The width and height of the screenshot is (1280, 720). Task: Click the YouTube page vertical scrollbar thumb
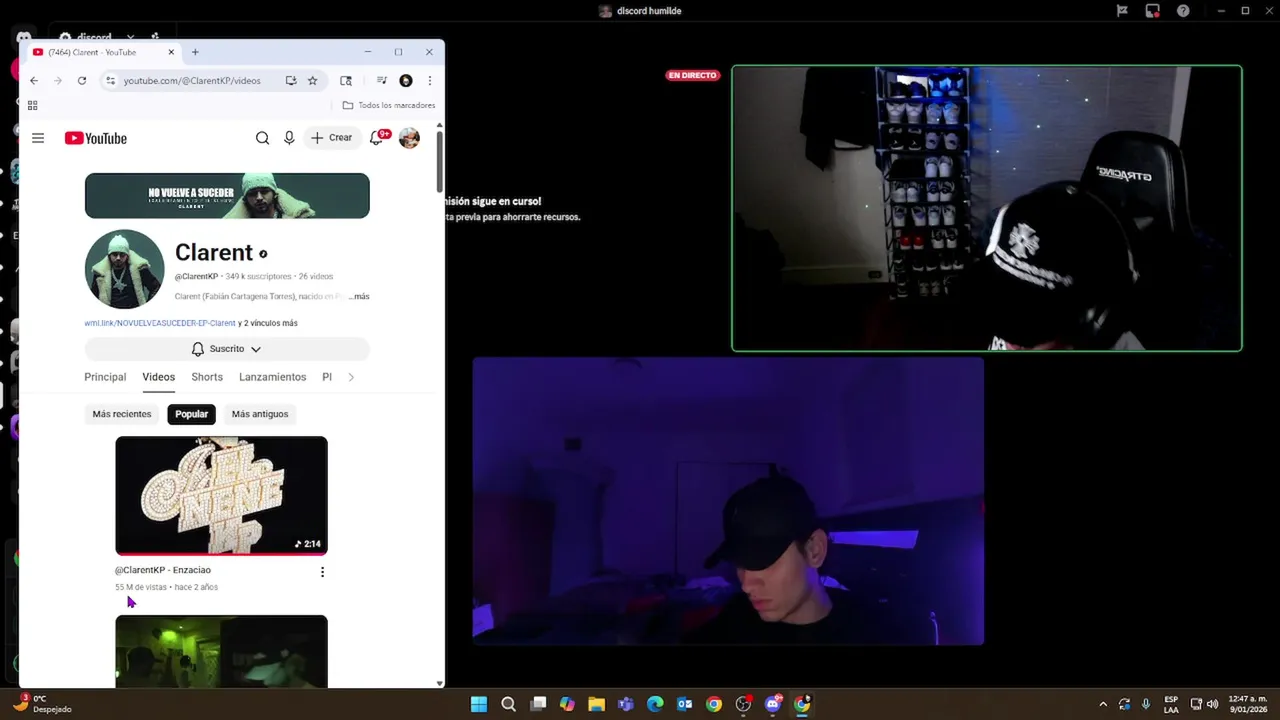(440, 162)
